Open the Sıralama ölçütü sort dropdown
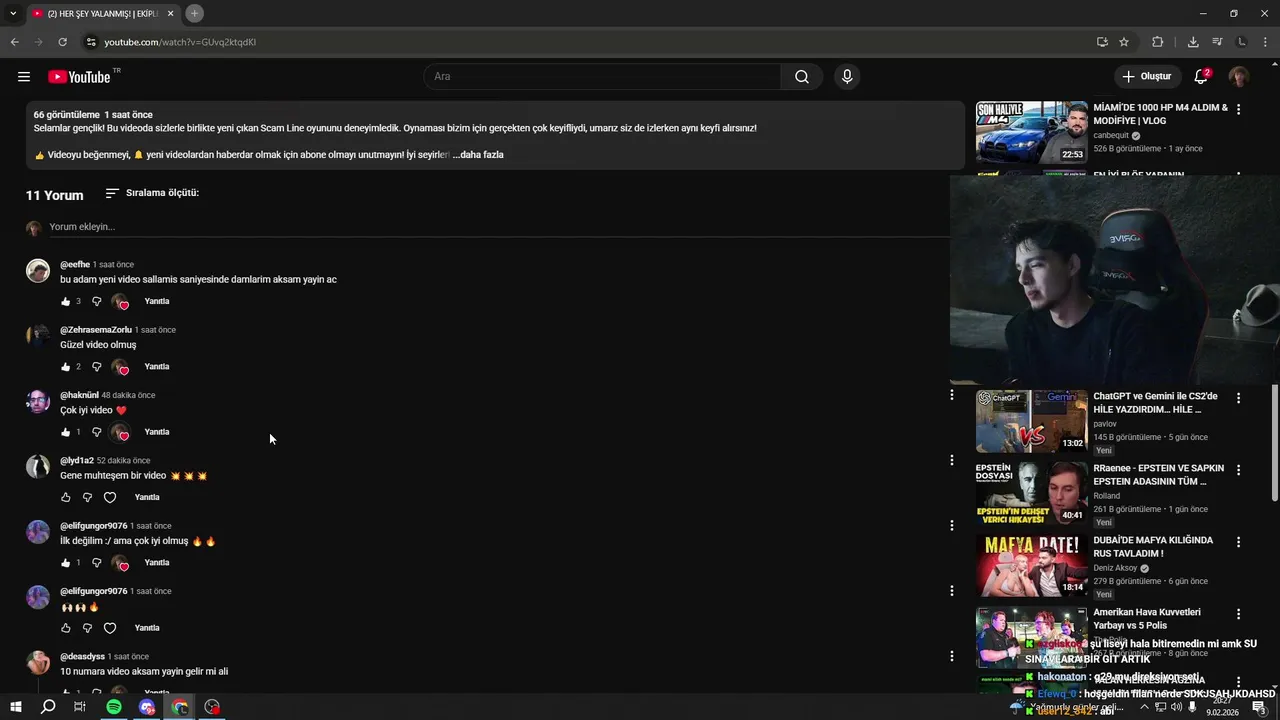This screenshot has height=720, width=1280. [x=152, y=193]
